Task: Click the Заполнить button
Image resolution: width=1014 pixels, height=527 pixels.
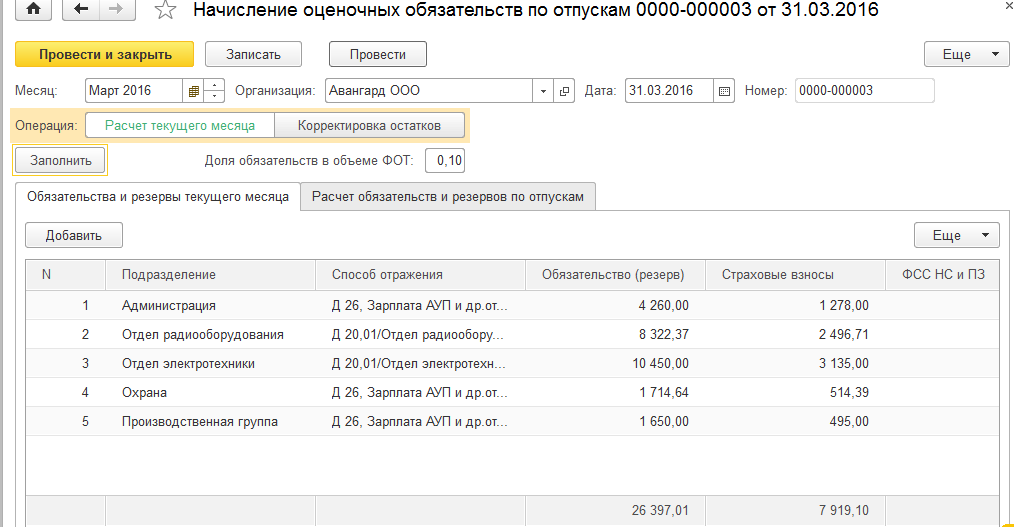Action: [61, 160]
